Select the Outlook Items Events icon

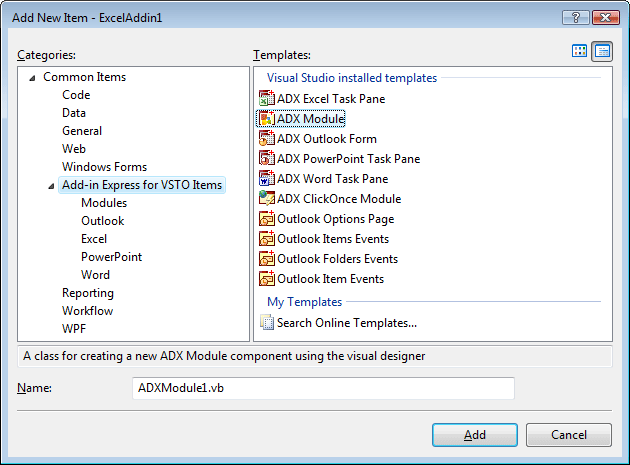(267, 239)
